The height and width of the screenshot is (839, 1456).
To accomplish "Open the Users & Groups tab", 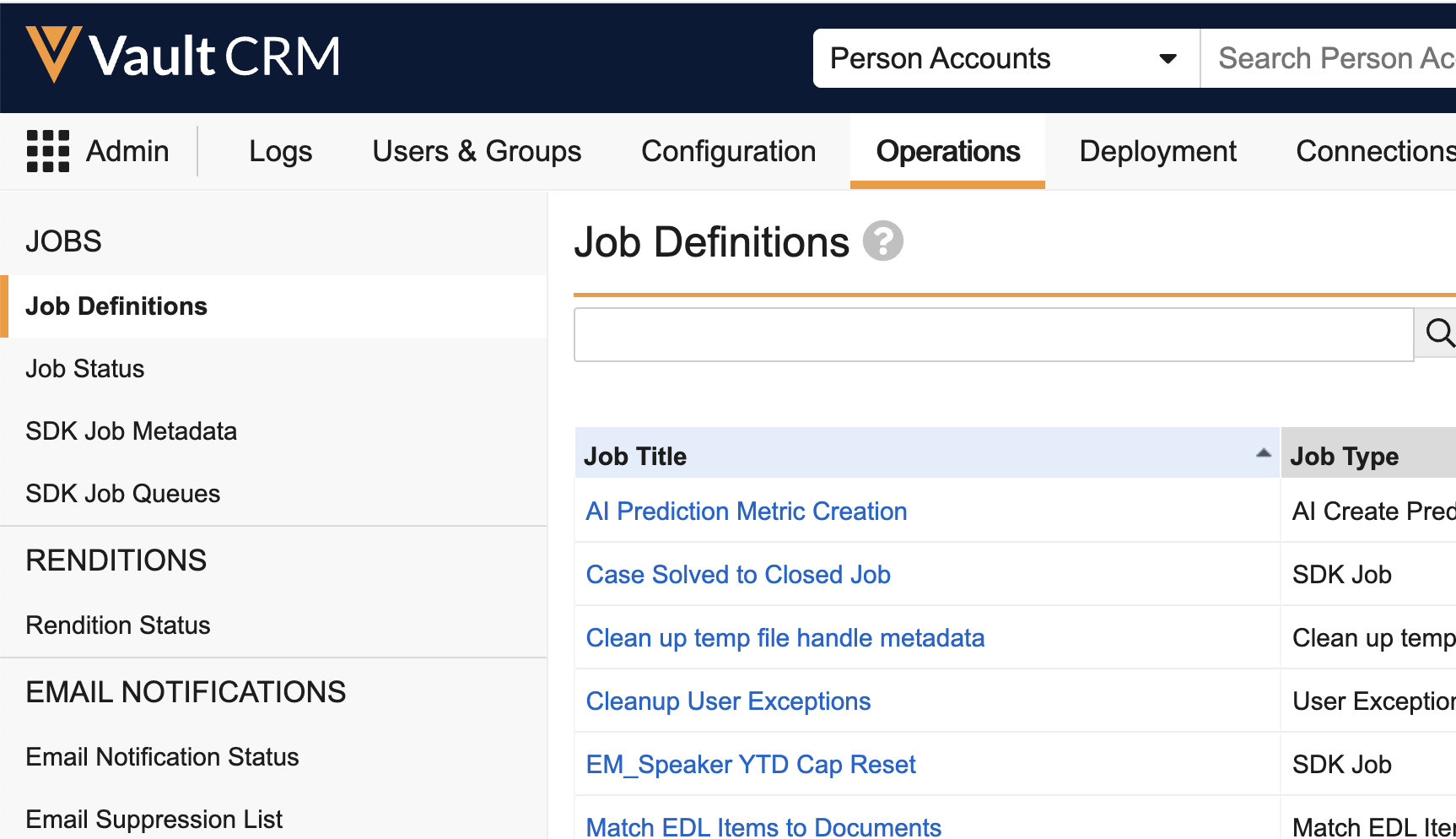I will pos(477,151).
